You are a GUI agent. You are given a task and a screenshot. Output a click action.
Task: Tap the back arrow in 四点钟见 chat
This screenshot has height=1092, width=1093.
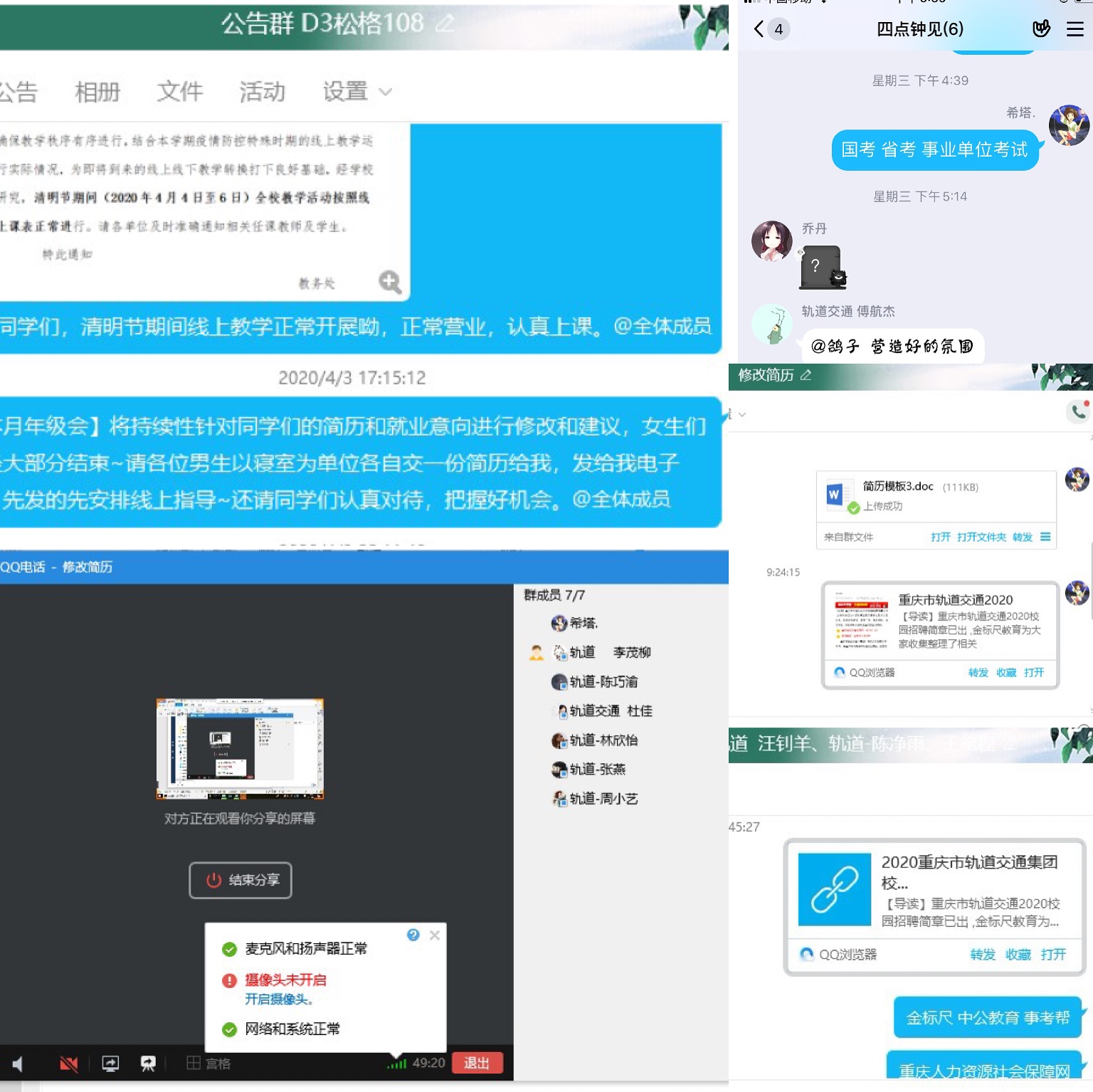[759, 29]
